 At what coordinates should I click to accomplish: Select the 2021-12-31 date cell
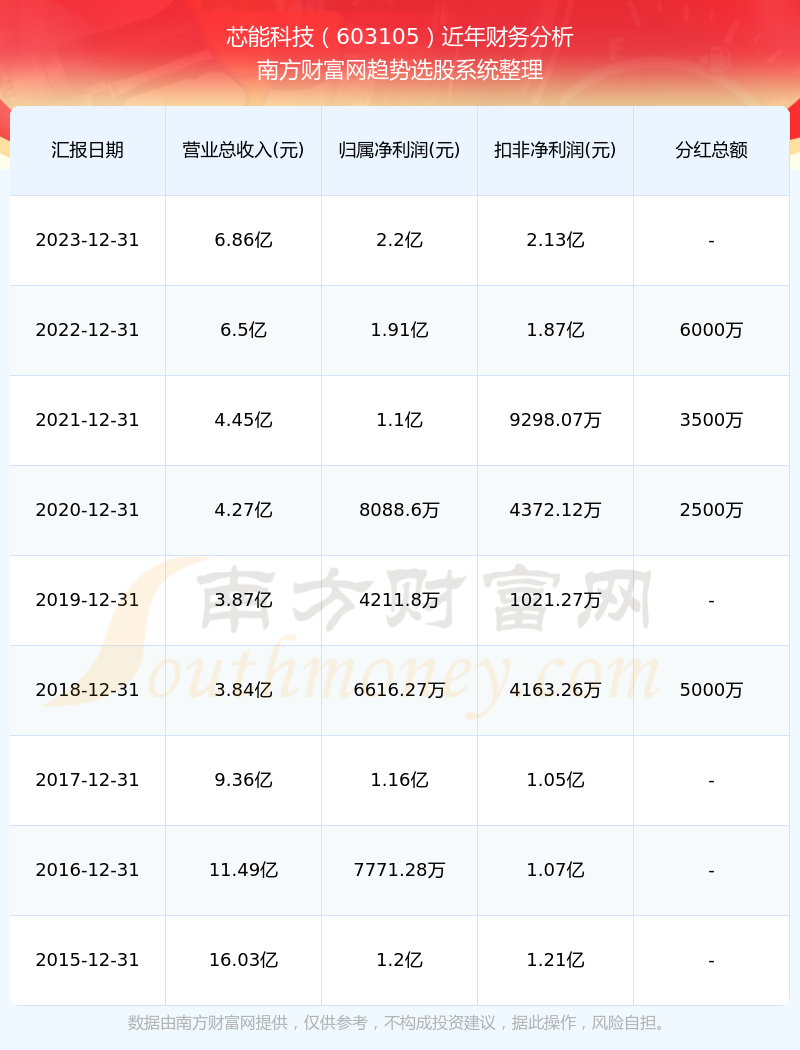coord(87,420)
